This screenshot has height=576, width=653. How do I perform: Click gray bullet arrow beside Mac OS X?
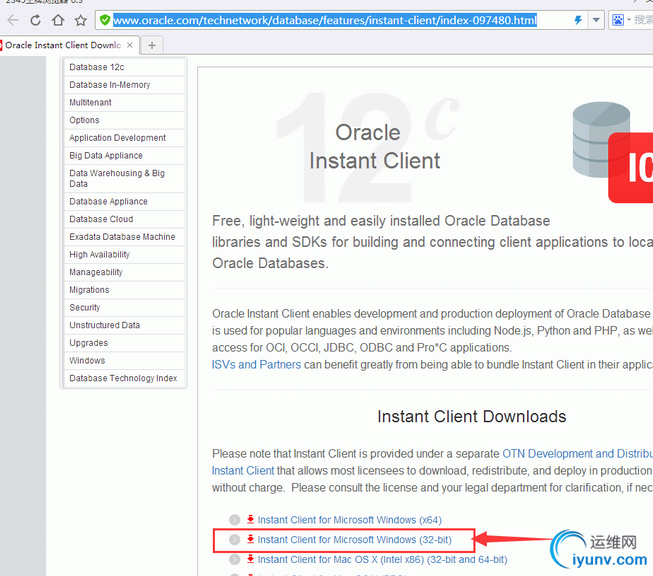[234, 559]
